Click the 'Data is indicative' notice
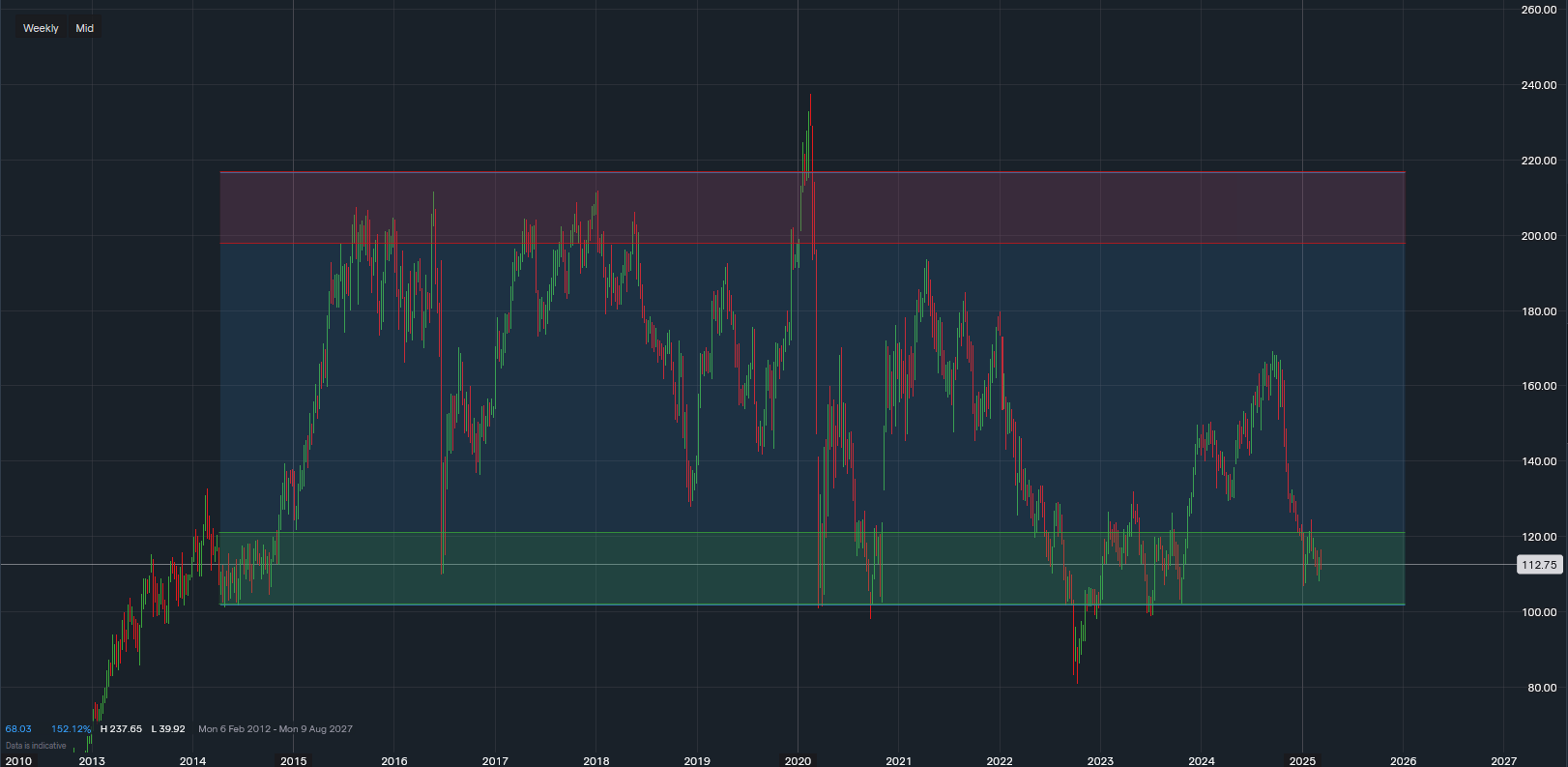This screenshot has height=767, width=1568. [x=36, y=746]
